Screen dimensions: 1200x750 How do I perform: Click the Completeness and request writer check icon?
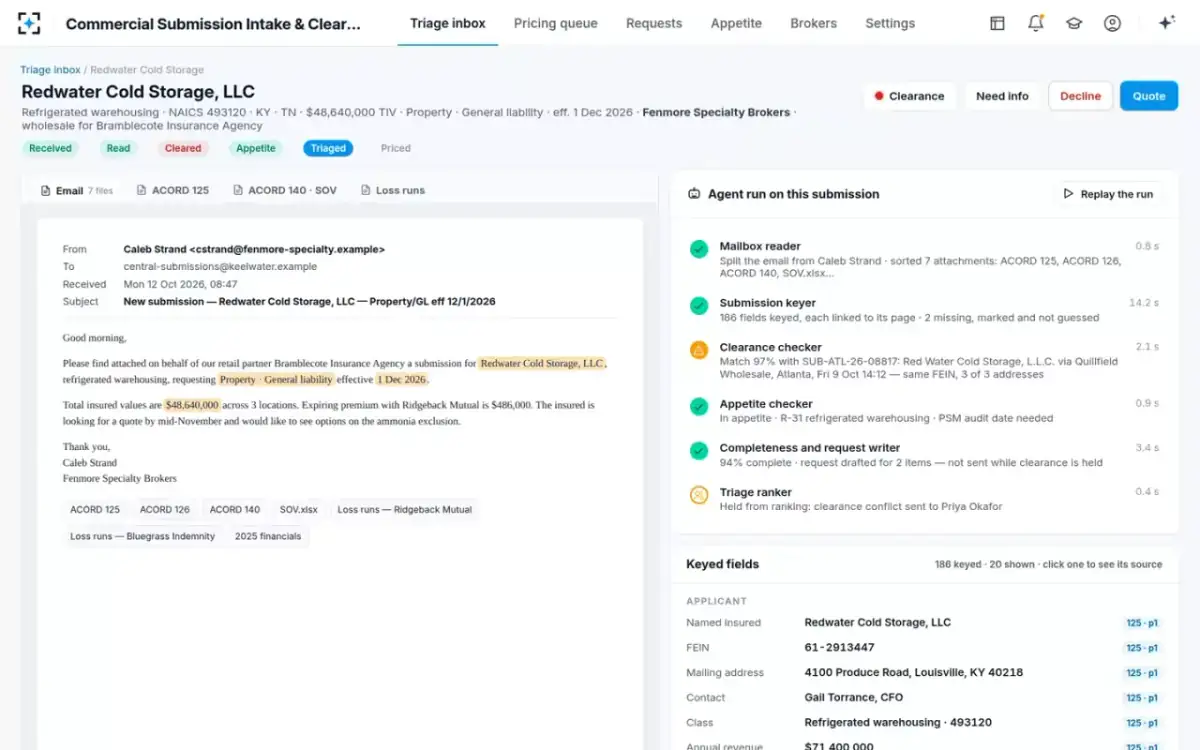coord(699,451)
